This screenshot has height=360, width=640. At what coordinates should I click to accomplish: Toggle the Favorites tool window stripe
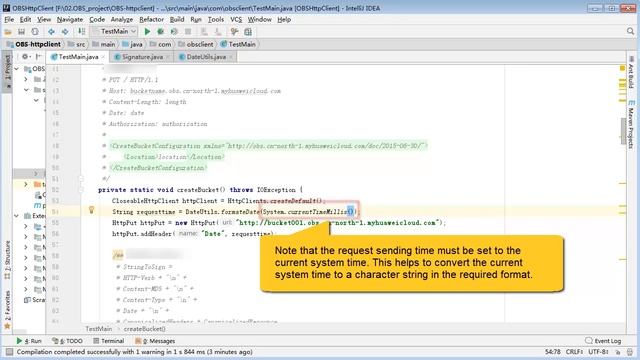pos(7,309)
